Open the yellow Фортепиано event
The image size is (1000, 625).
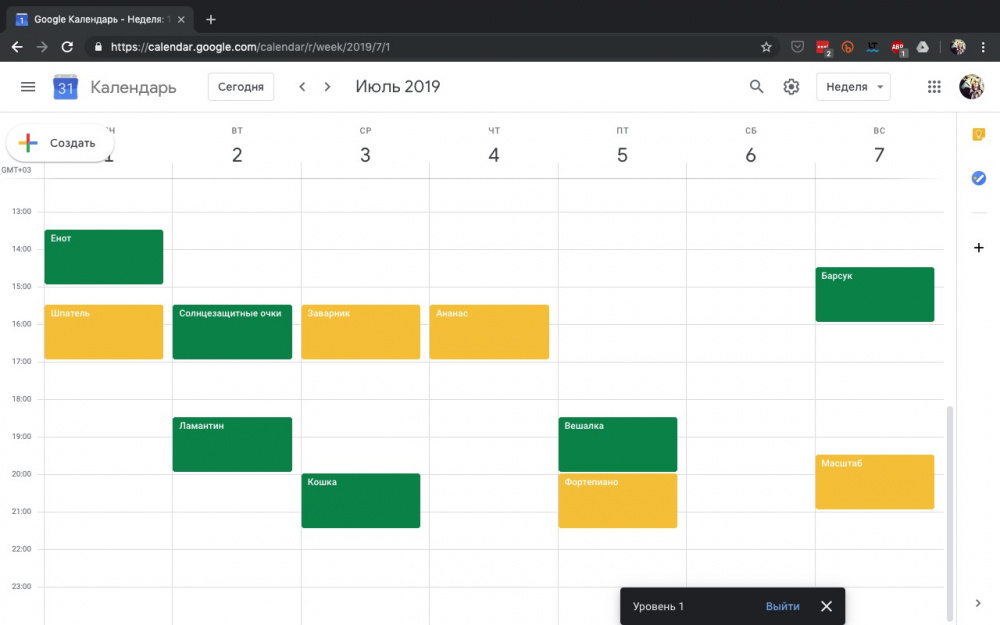click(x=617, y=501)
